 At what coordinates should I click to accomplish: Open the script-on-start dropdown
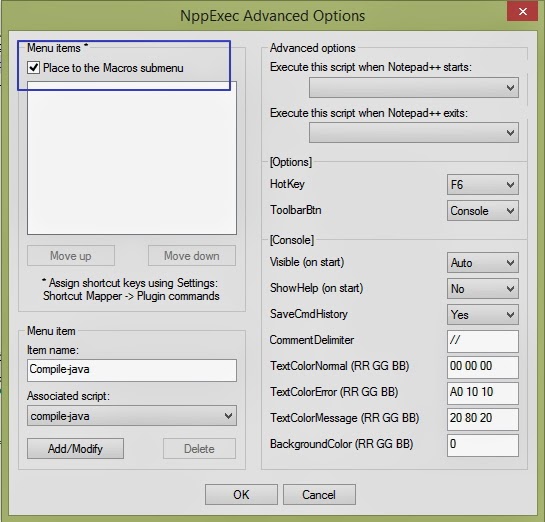click(x=414, y=88)
